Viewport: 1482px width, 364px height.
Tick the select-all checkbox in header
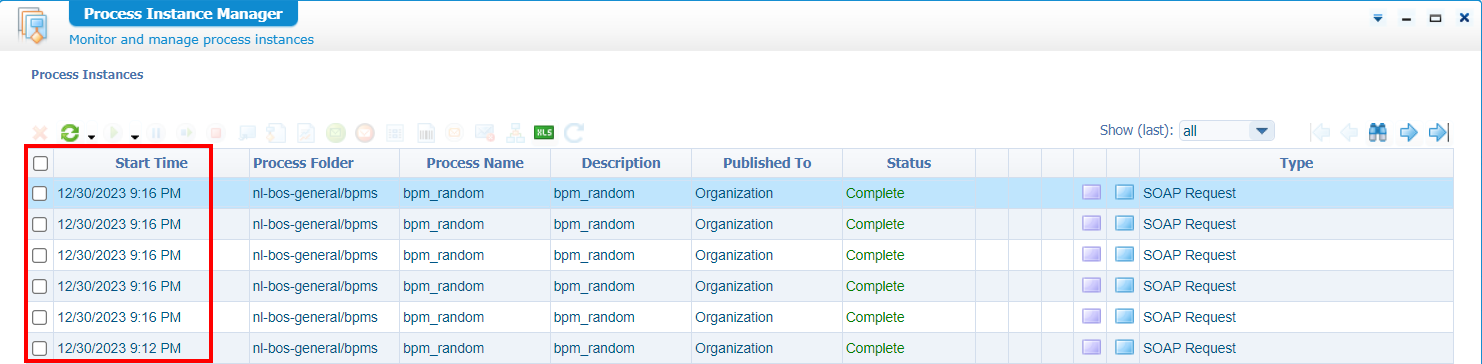click(x=40, y=163)
